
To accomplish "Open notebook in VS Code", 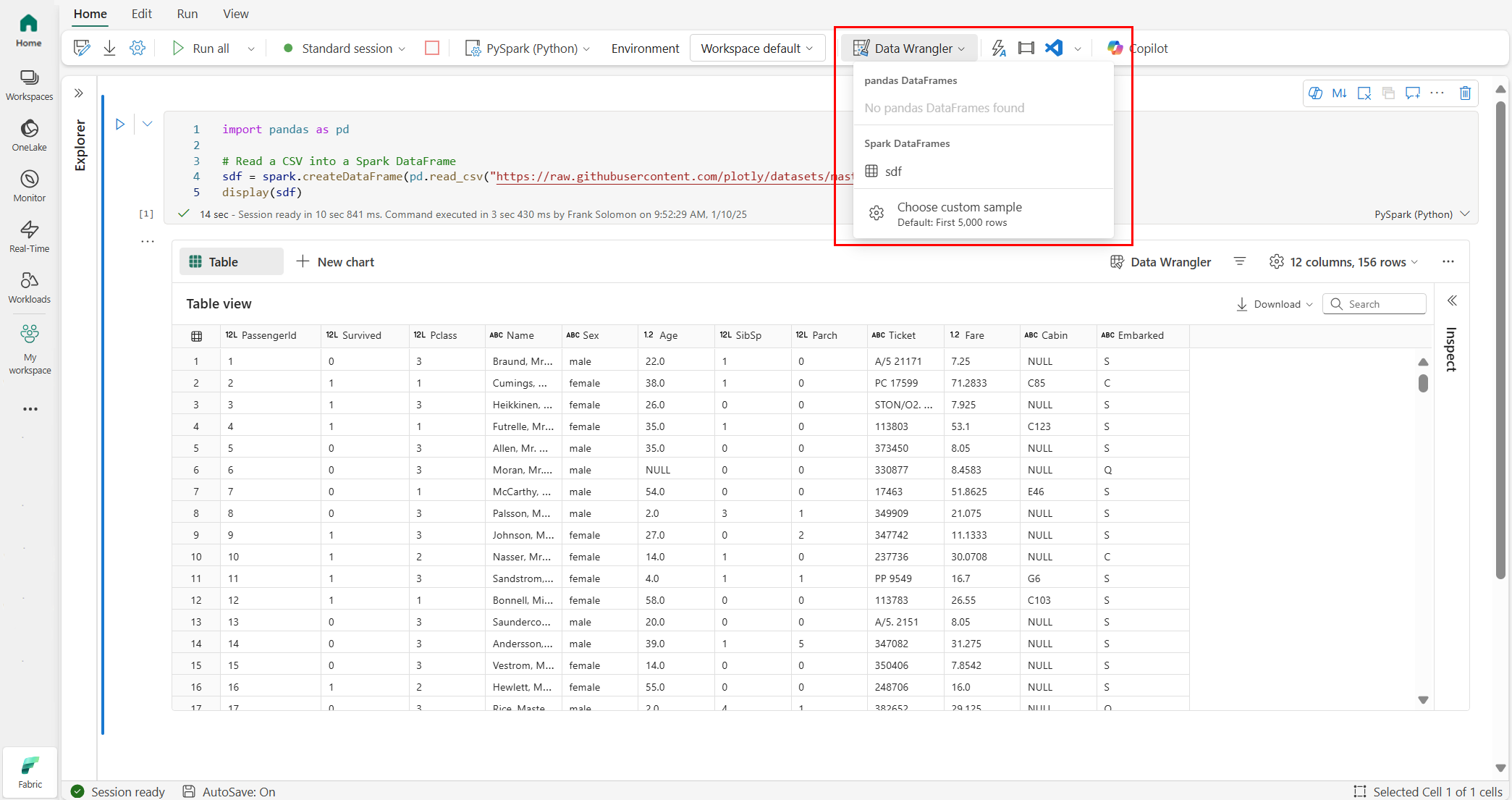I will (x=1054, y=48).
